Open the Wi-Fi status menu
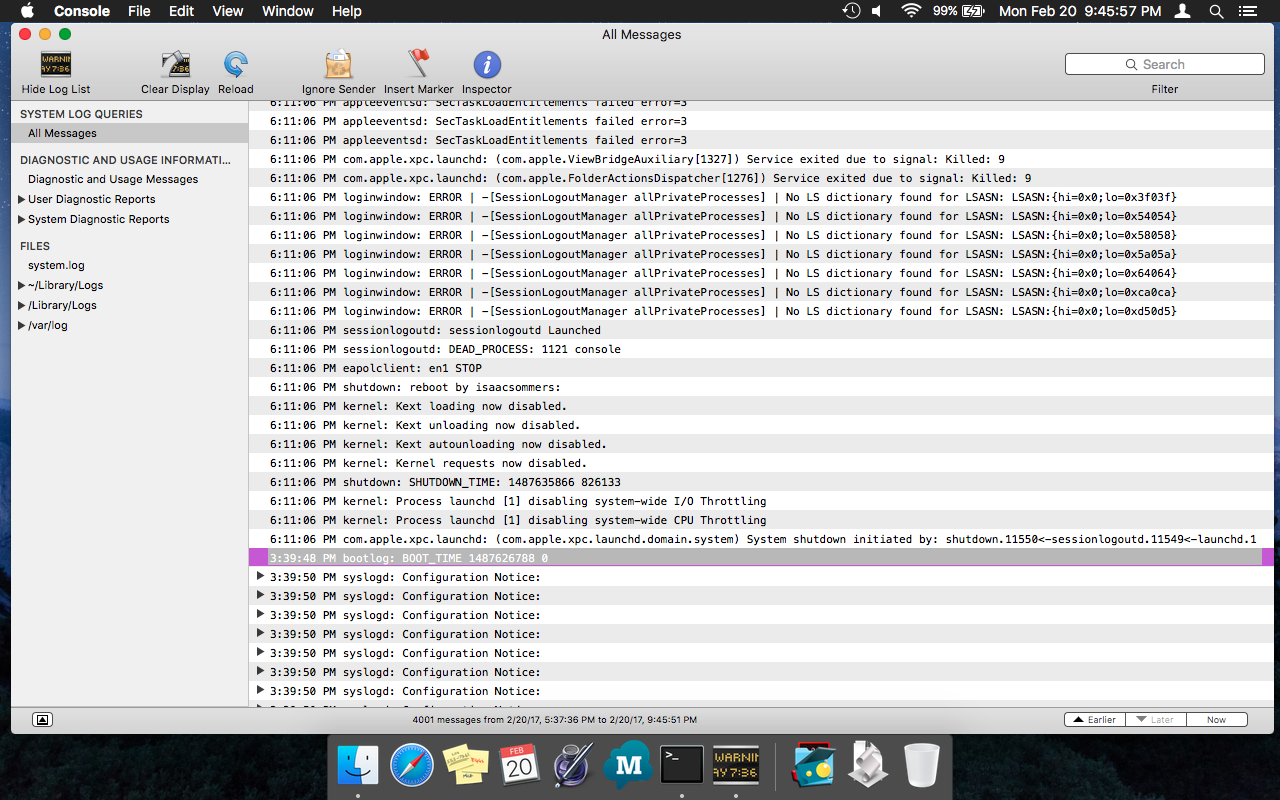The height and width of the screenshot is (800, 1280). (x=910, y=11)
